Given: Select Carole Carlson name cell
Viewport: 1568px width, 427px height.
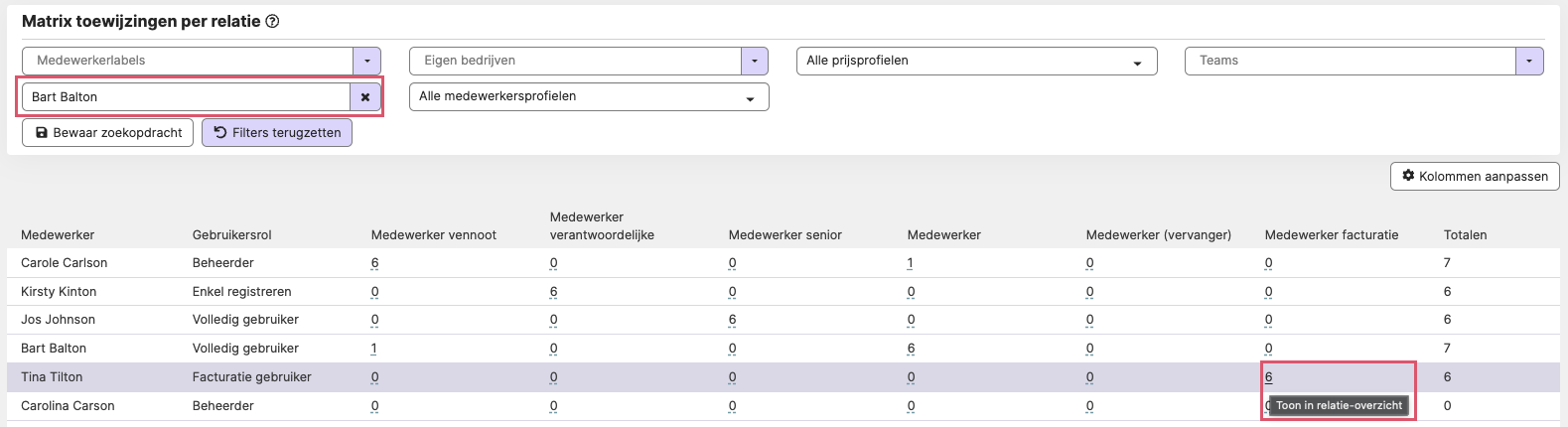Looking at the screenshot, I should 65,263.
